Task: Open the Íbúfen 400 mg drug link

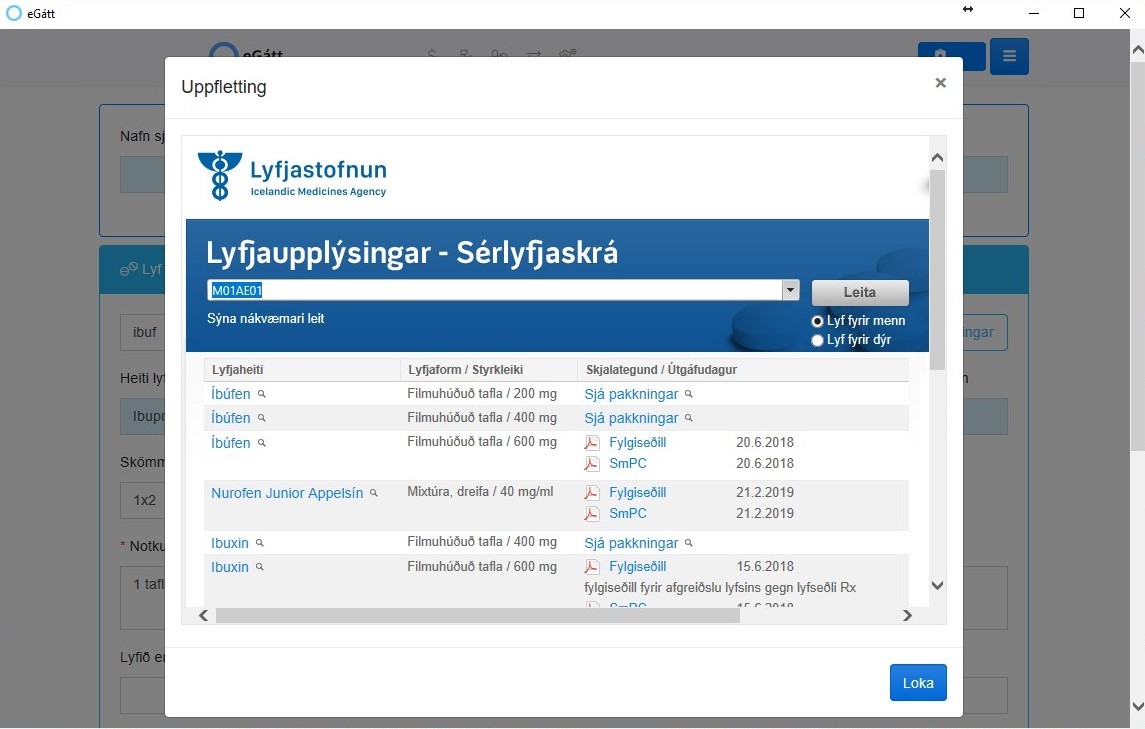Action: 231,418
